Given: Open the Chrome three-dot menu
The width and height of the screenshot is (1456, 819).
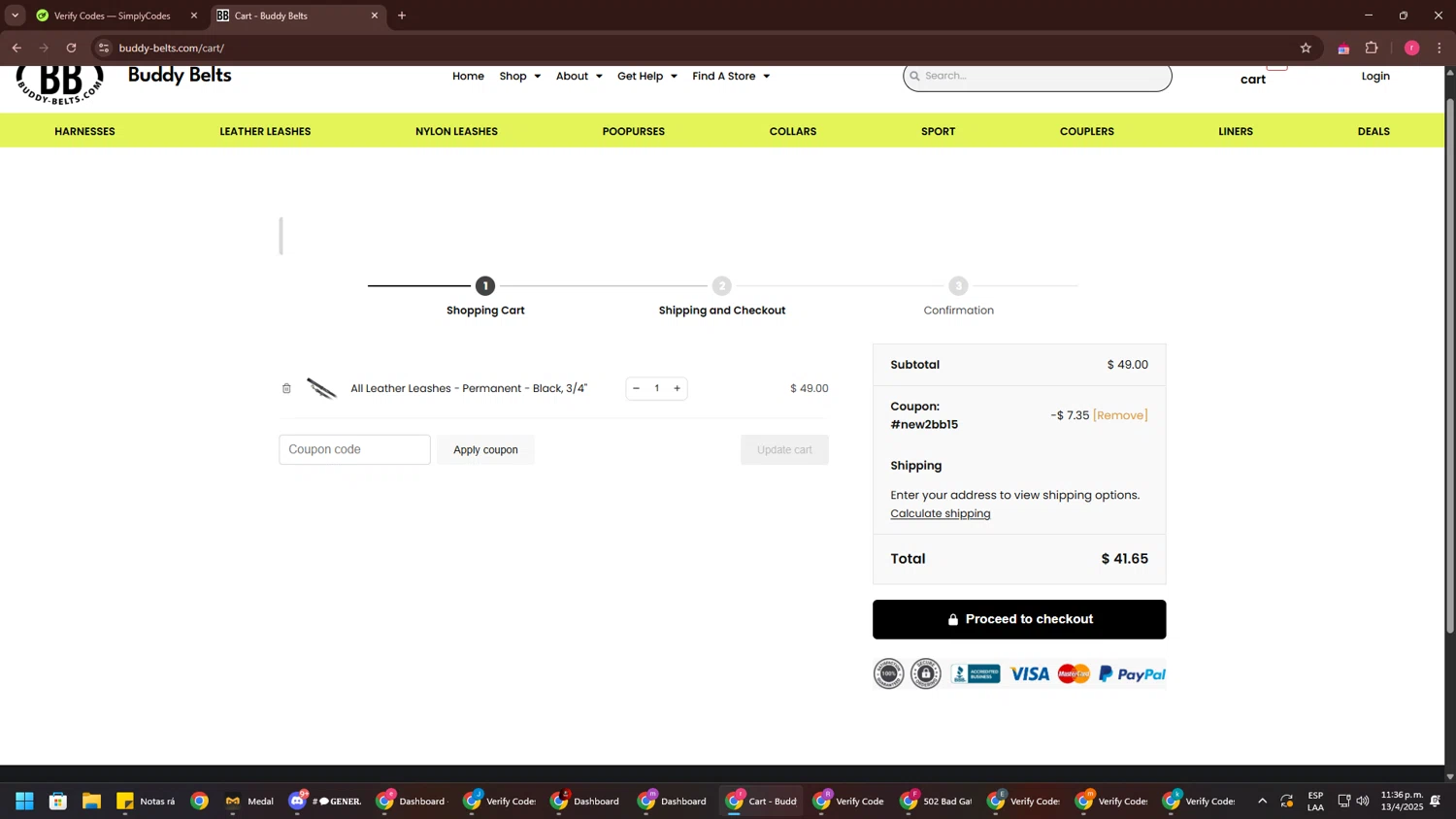Looking at the screenshot, I should coord(1439,48).
